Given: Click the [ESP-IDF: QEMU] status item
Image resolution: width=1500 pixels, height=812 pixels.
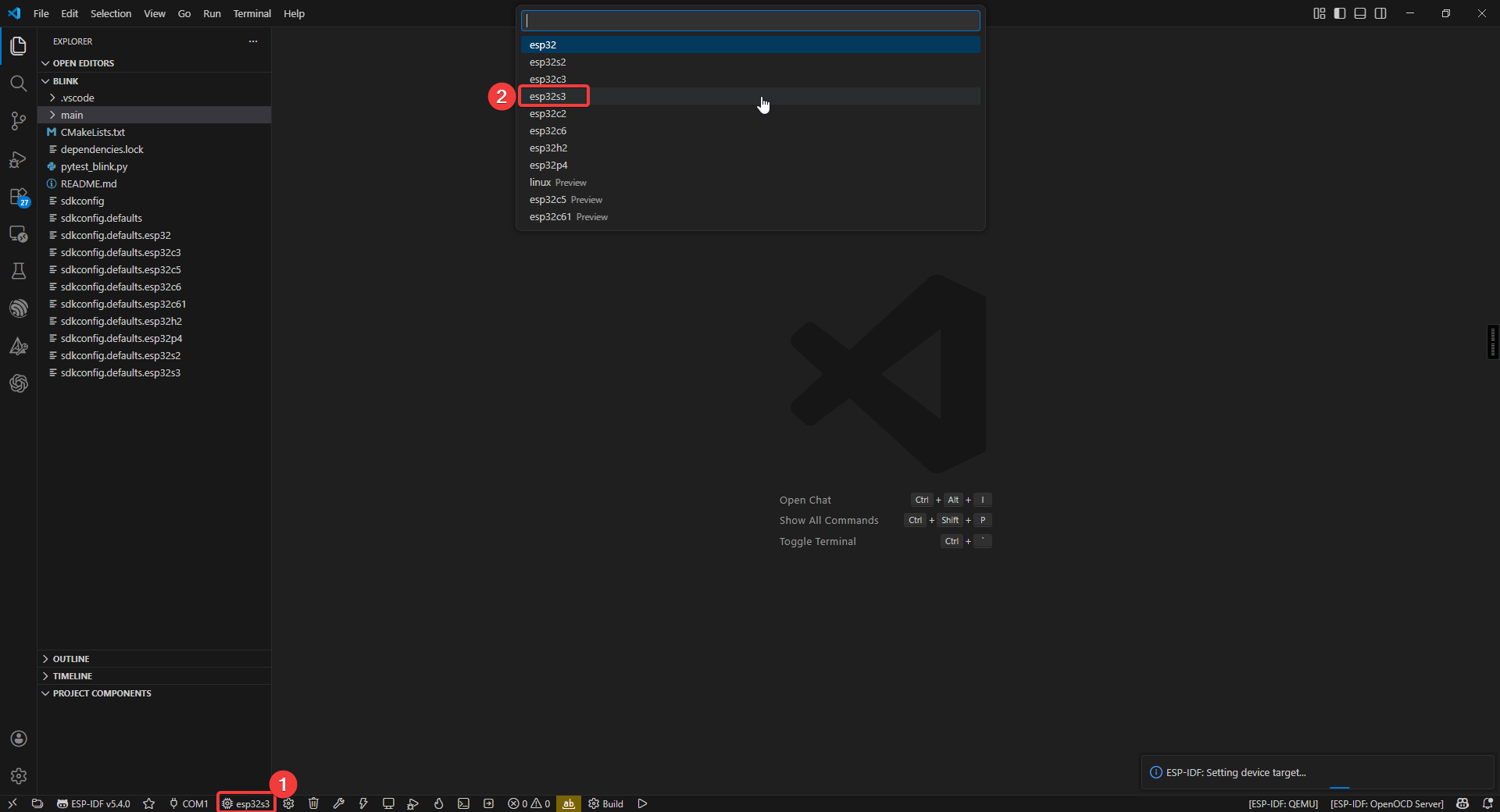Looking at the screenshot, I should (1283, 803).
